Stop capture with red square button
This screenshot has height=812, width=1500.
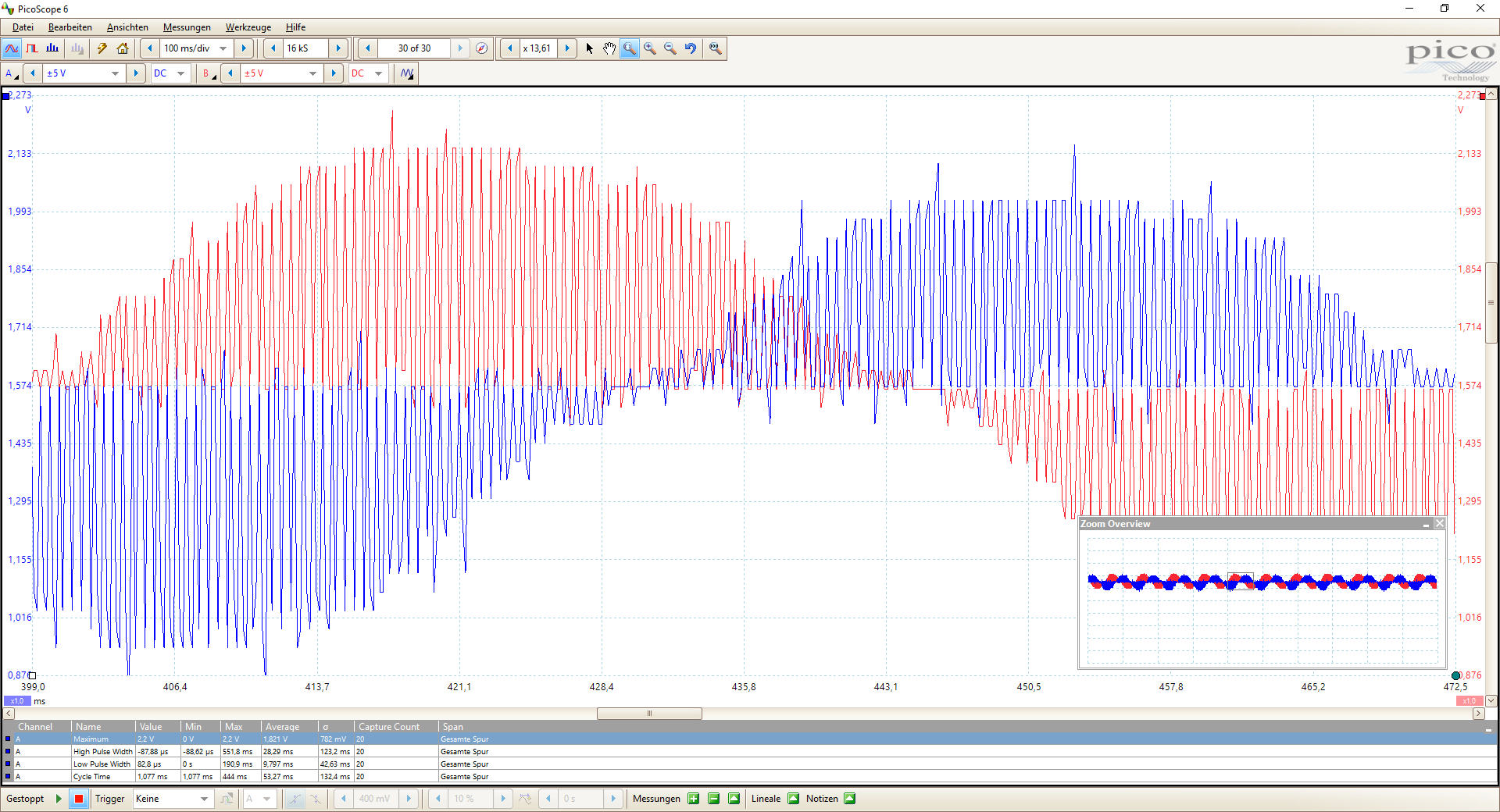(x=79, y=799)
